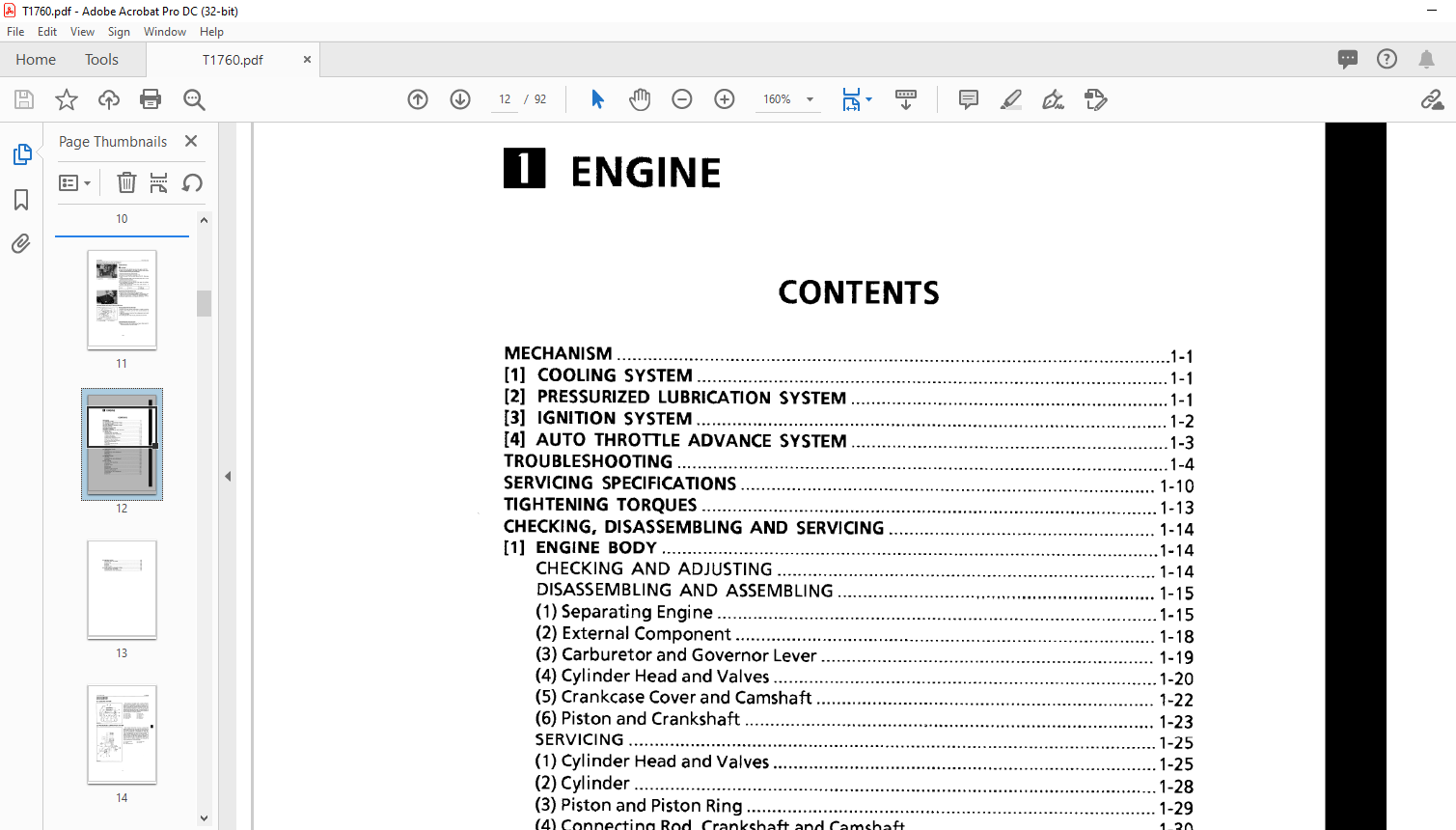Save the file with the floppy disk icon
Viewport: 1456px width, 830px height.
tap(24, 99)
